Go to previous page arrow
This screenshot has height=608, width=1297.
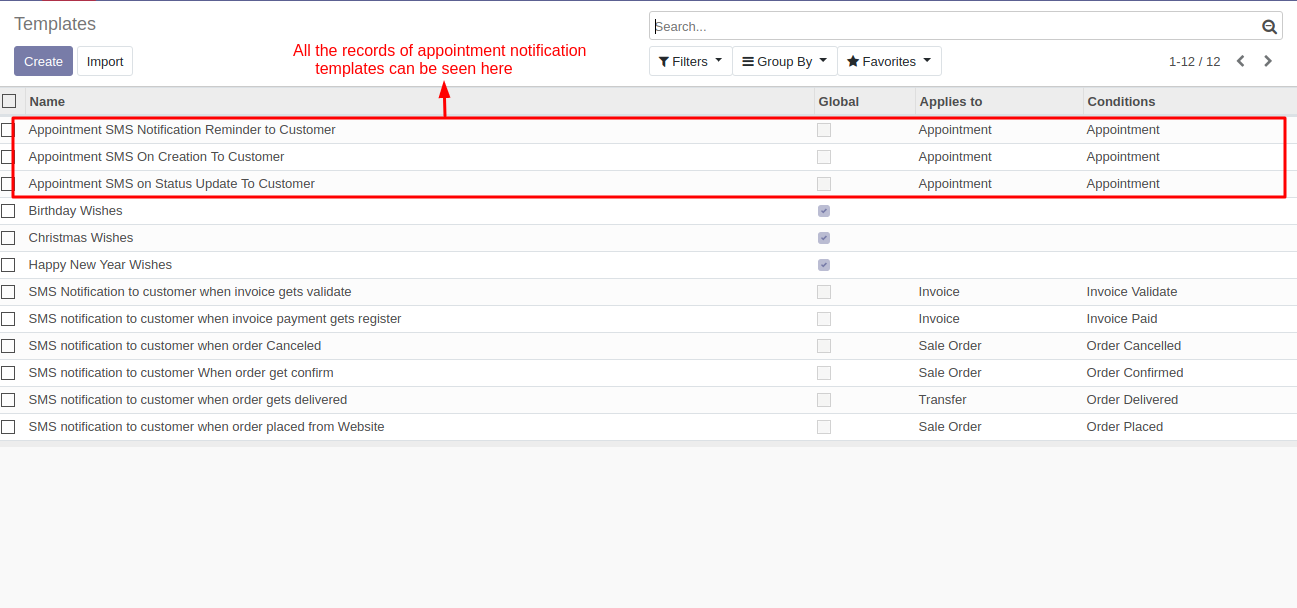(x=1241, y=61)
